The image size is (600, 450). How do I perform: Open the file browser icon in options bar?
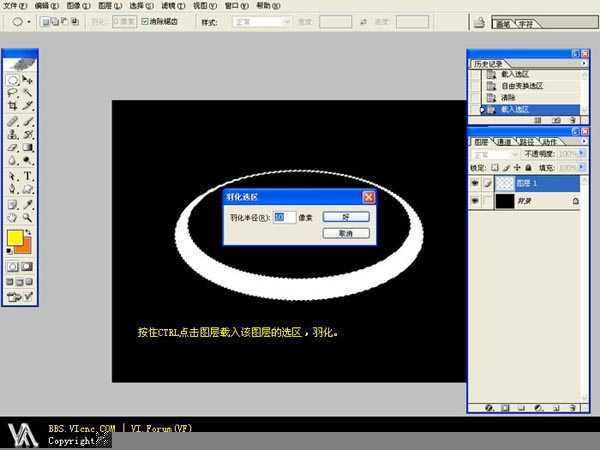click(479, 22)
